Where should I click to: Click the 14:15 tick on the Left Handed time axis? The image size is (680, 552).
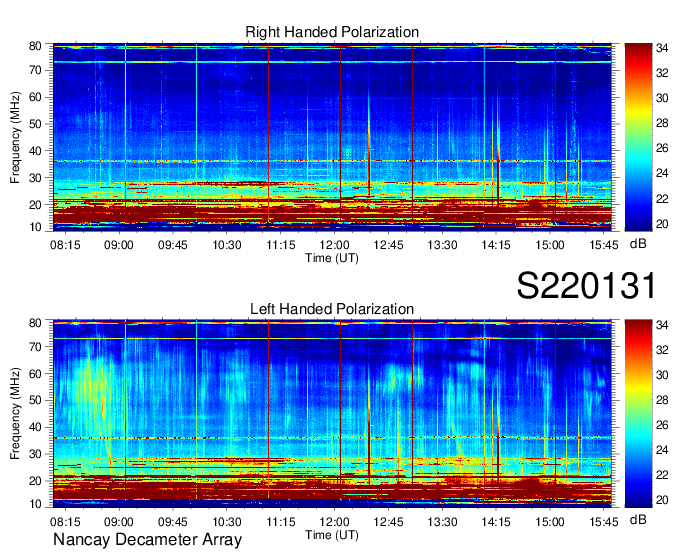click(496, 522)
